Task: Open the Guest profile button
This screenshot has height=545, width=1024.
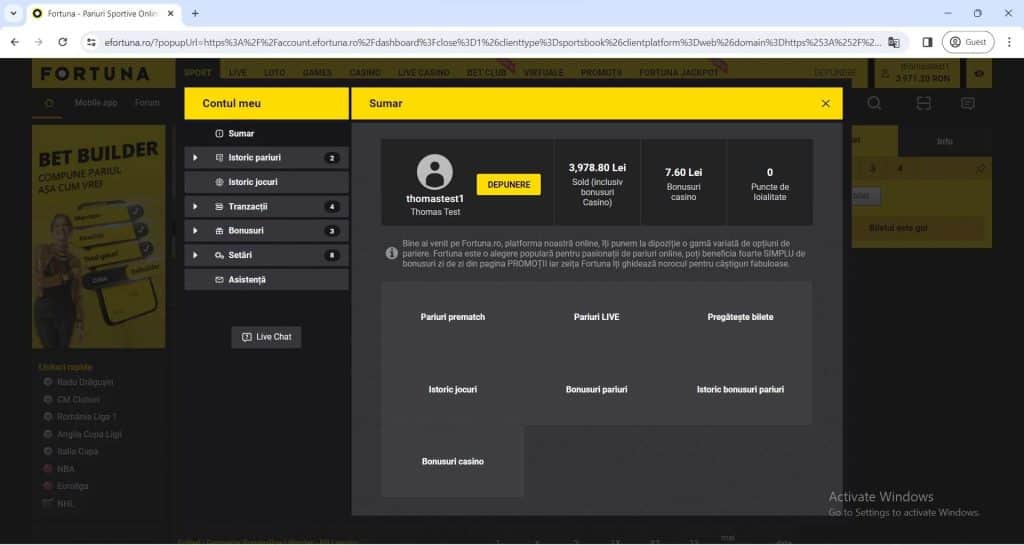Action: tap(968, 42)
